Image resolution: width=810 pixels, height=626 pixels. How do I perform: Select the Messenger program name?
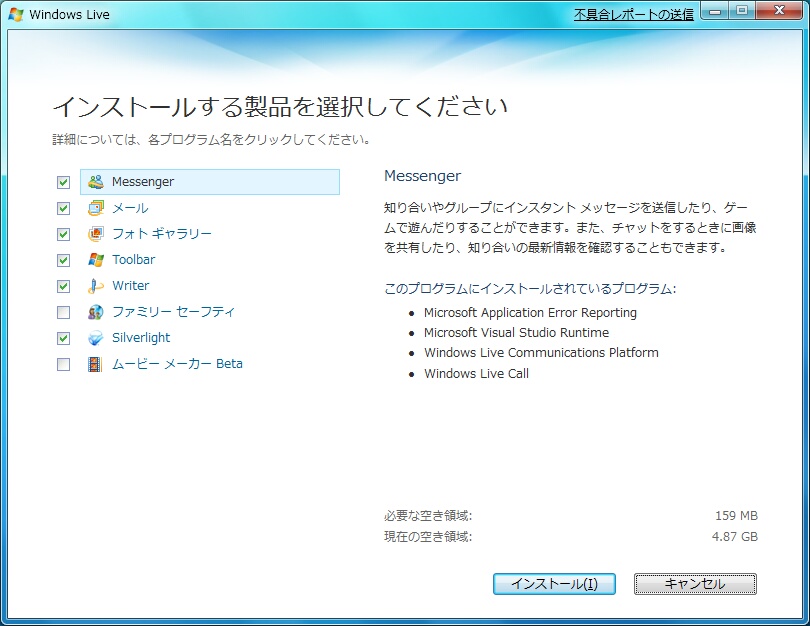pyautogui.click(x=143, y=182)
